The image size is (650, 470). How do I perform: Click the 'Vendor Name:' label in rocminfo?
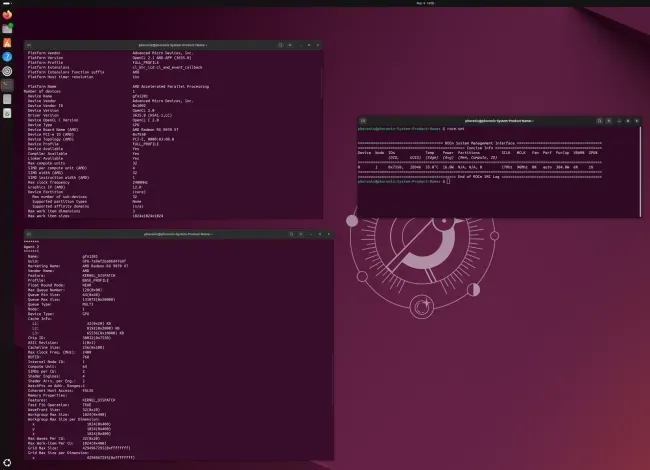coord(41,271)
